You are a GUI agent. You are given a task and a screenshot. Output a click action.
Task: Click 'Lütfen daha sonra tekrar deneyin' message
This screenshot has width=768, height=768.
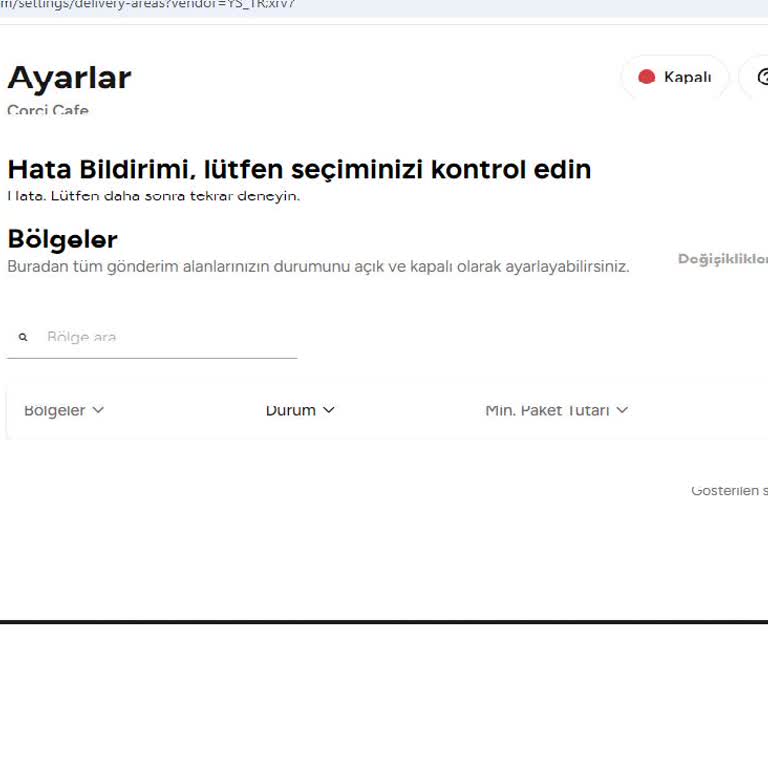[175, 196]
